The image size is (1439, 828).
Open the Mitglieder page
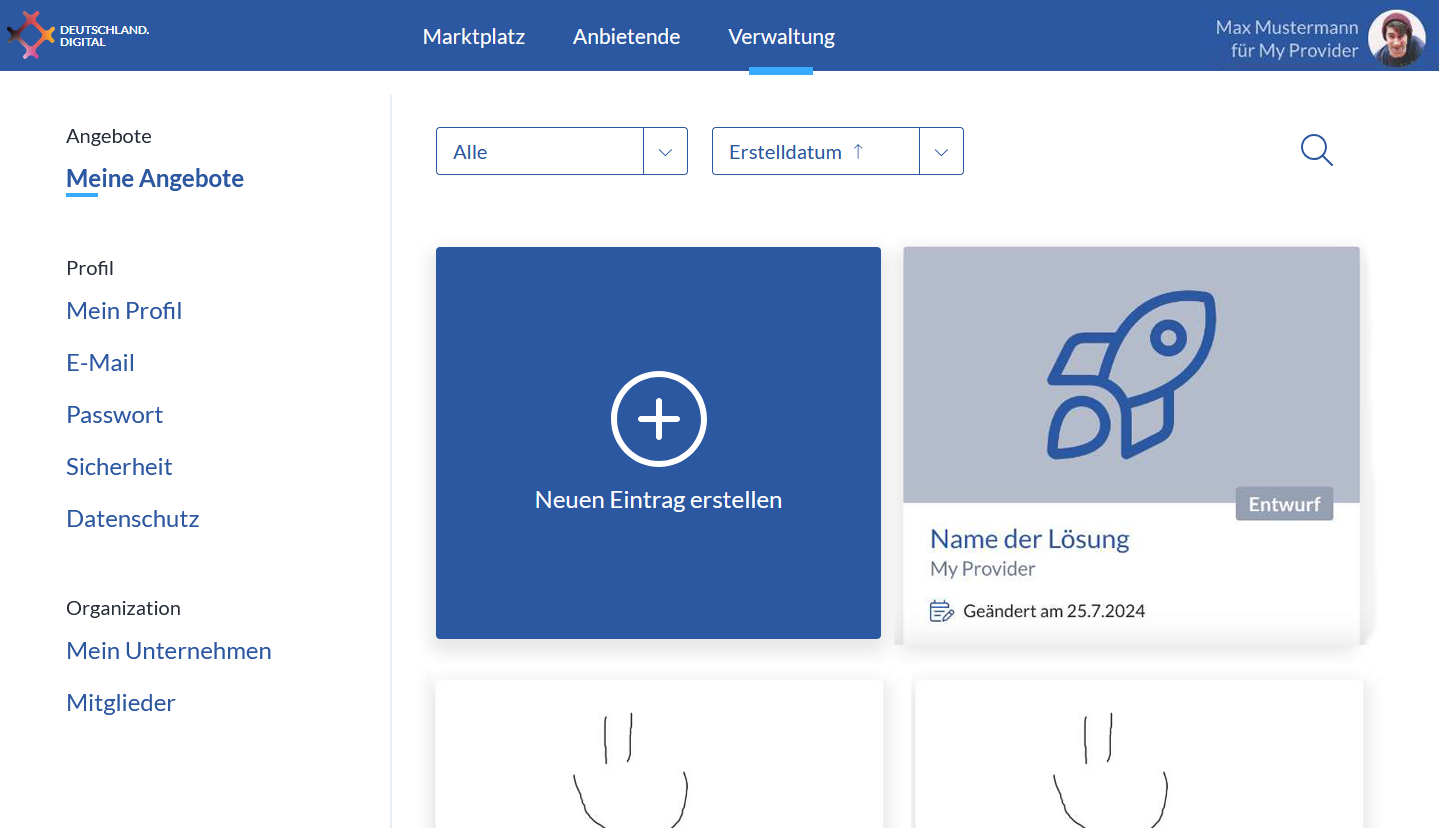click(120, 703)
